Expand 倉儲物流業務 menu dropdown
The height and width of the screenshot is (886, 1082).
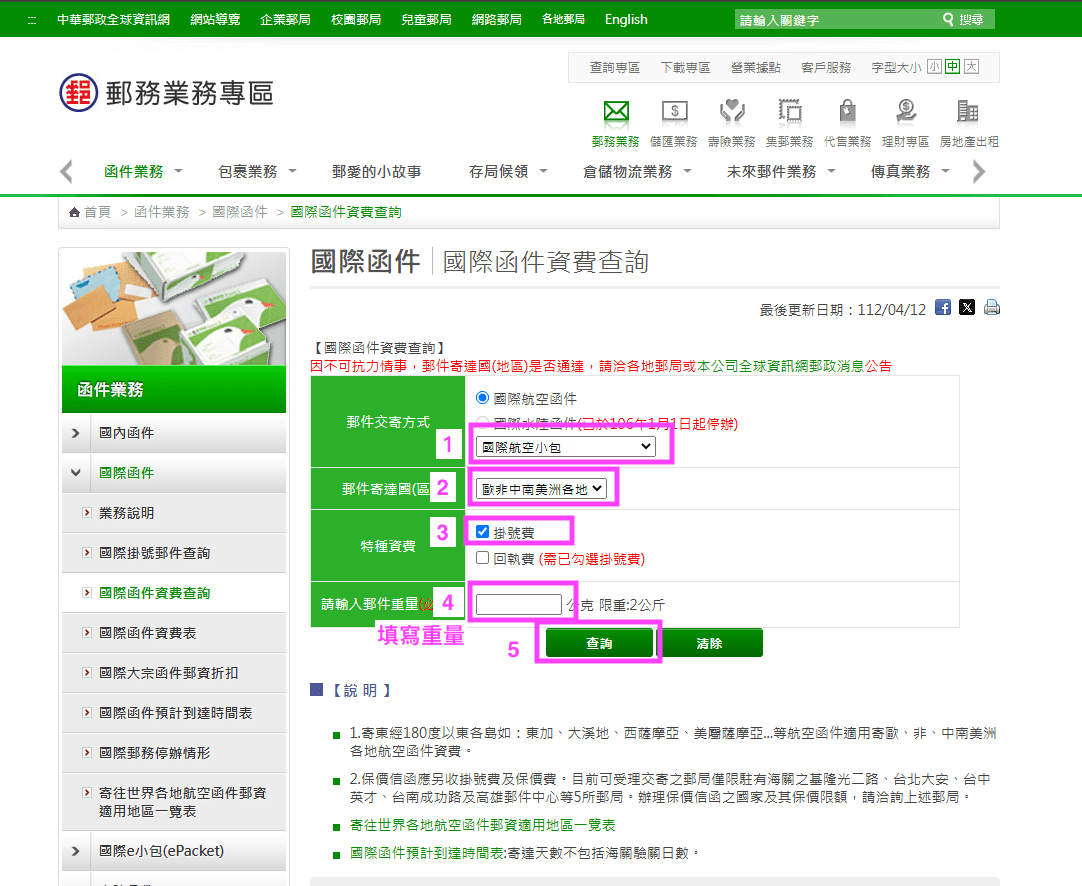click(687, 170)
